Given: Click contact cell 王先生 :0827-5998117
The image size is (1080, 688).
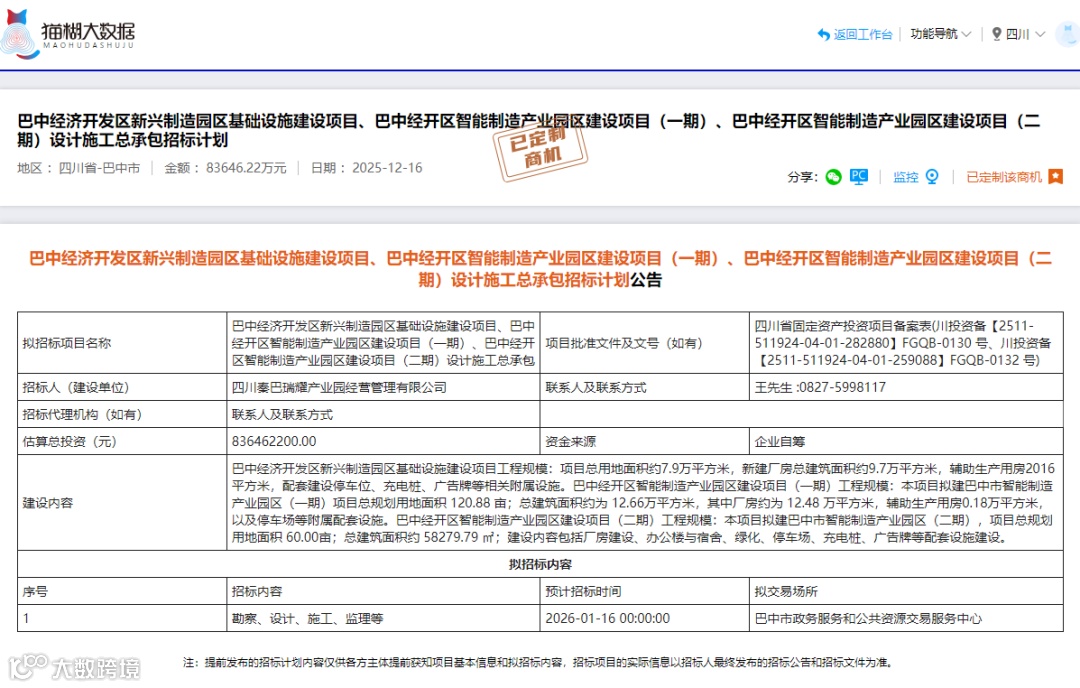Looking at the screenshot, I should (x=906, y=387).
